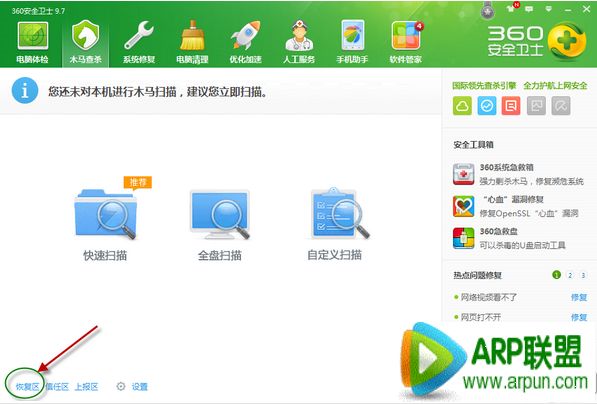Click the 热点问题修复 heading
Viewport: 597px width, 404px height.
477,275
